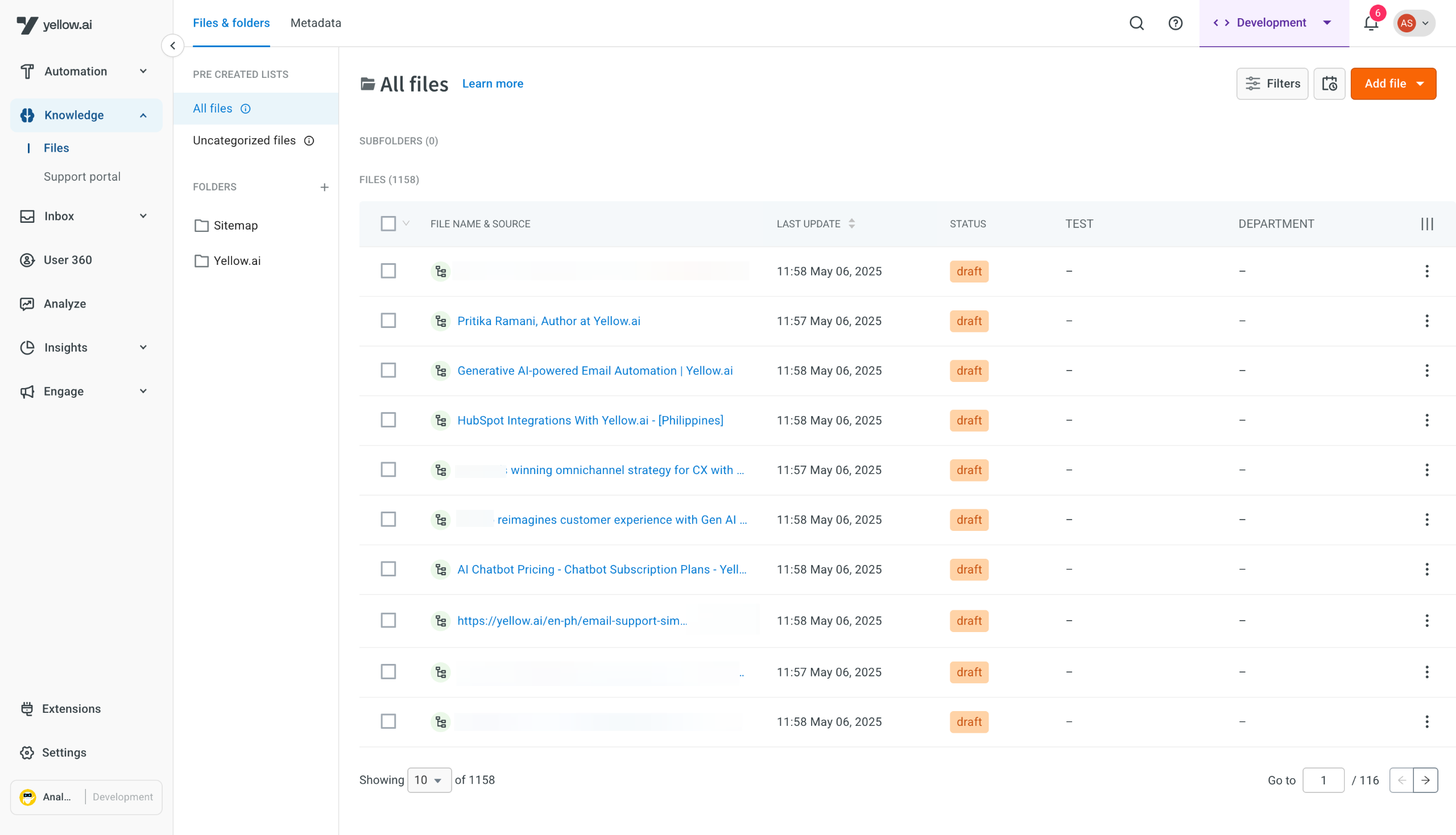Image resolution: width=1456 pixels, height=835 pixels.
Task: Switch to the Metadata tab
Action: point(316,23)
